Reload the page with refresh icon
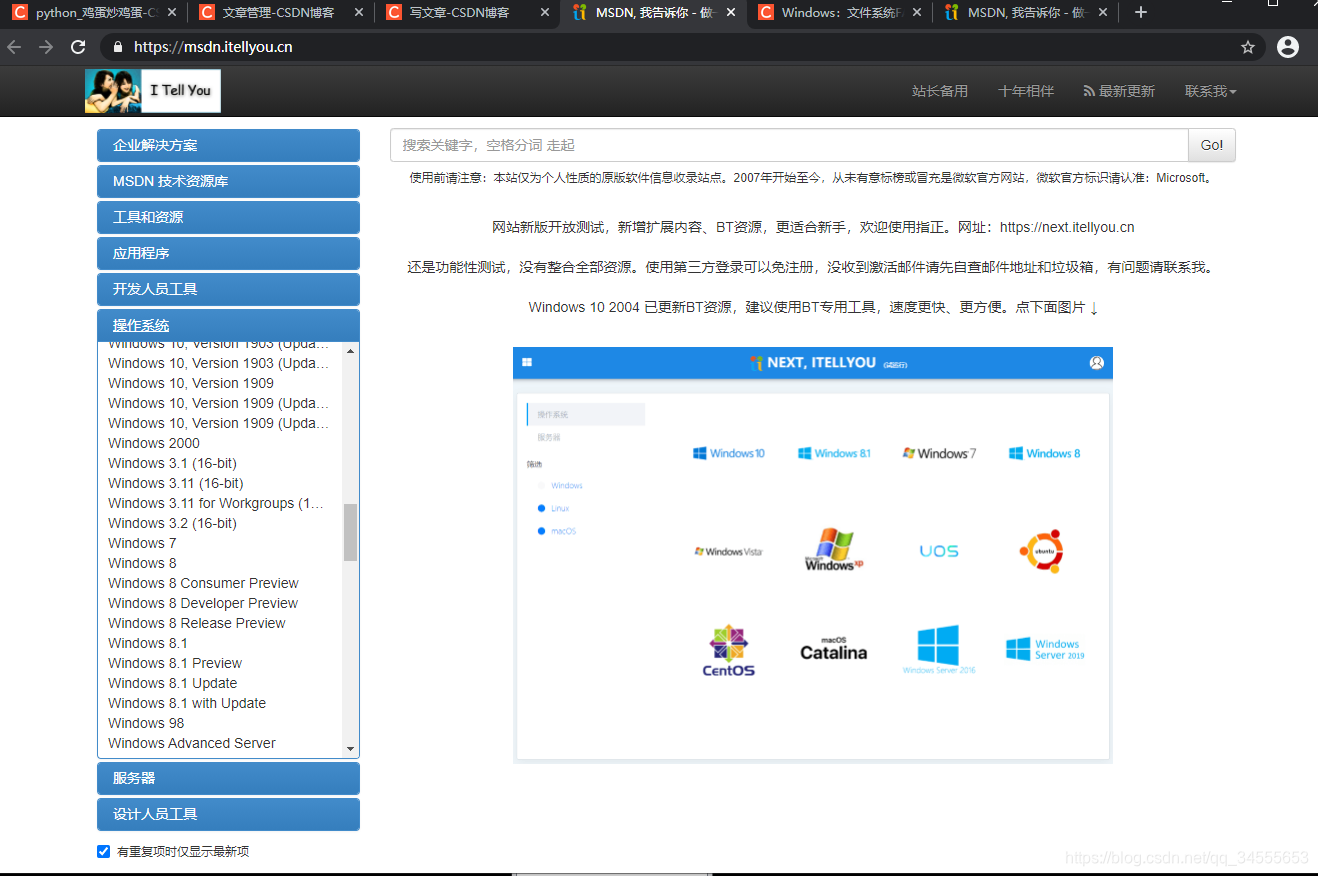1318x876 pixels. pyautogui.click(x=78, y=47)
